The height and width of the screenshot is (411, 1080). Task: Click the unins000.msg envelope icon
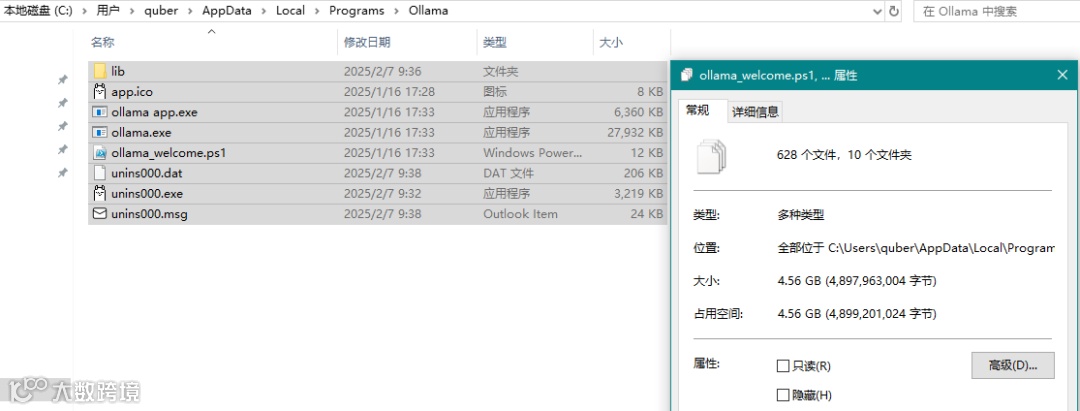coord(100,214)
